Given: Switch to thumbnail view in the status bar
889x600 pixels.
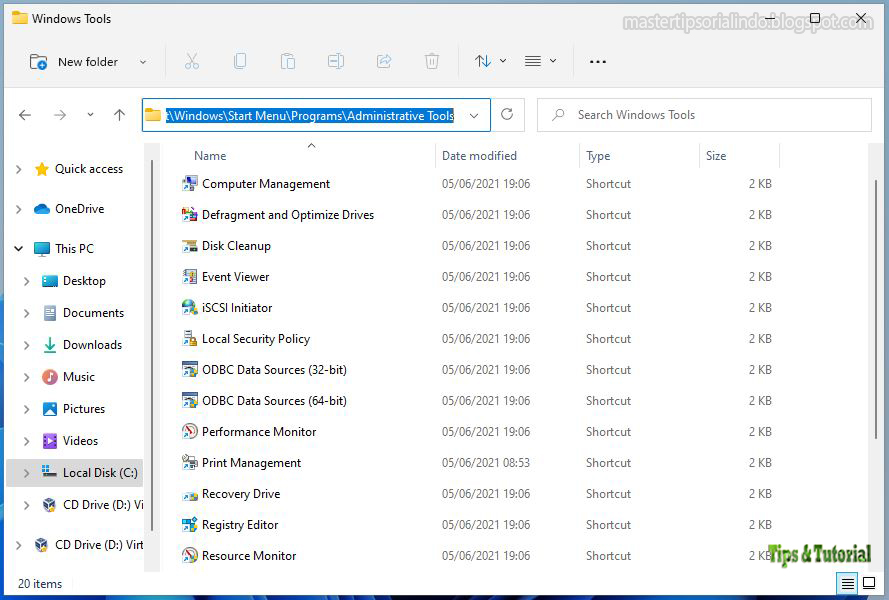Looking at the screenshot, I should click(x=868, y=583).
